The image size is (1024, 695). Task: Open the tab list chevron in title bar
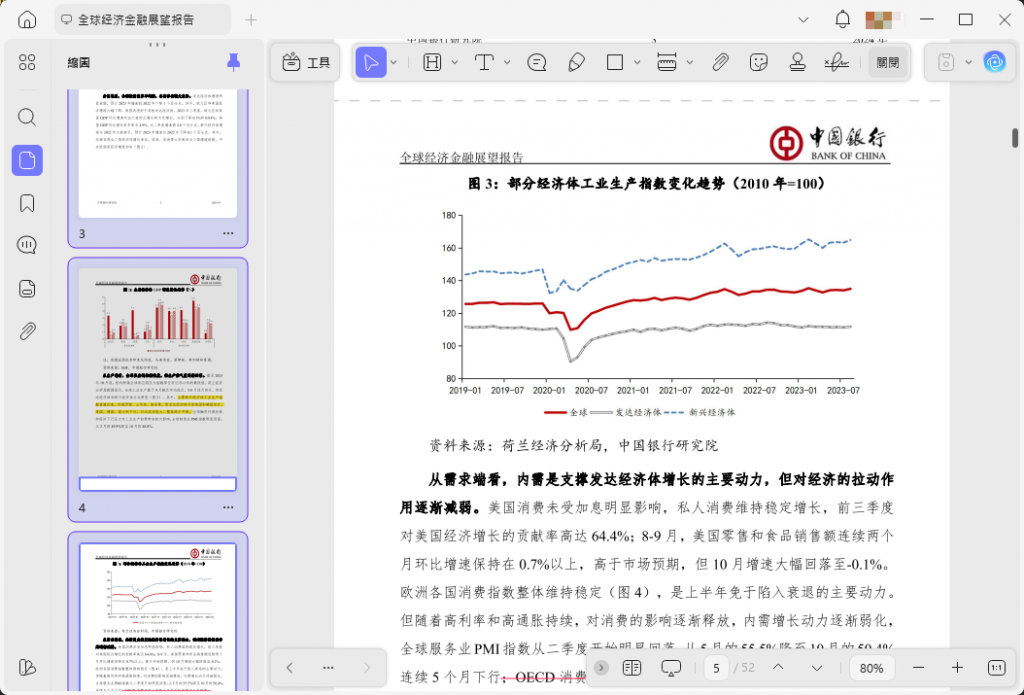(x=803, y=20)
